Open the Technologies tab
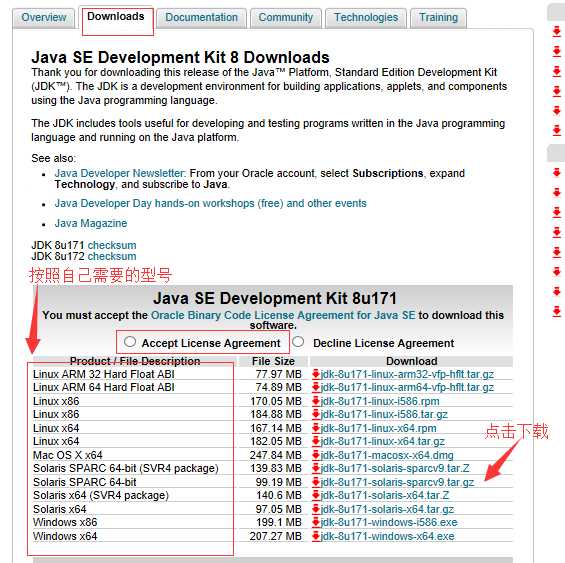The width and height of the screenshot is (565, 563). [366, 17]
